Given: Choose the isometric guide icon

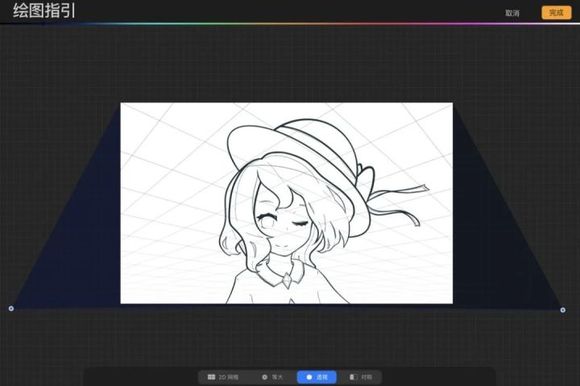Looking at the screenshot, I should tap(264, 377).
